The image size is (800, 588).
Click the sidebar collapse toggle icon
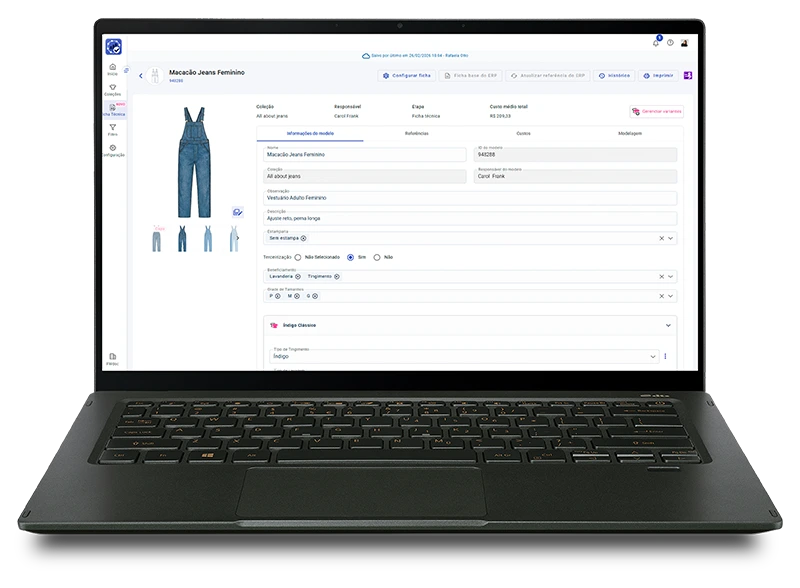(127, 70)
